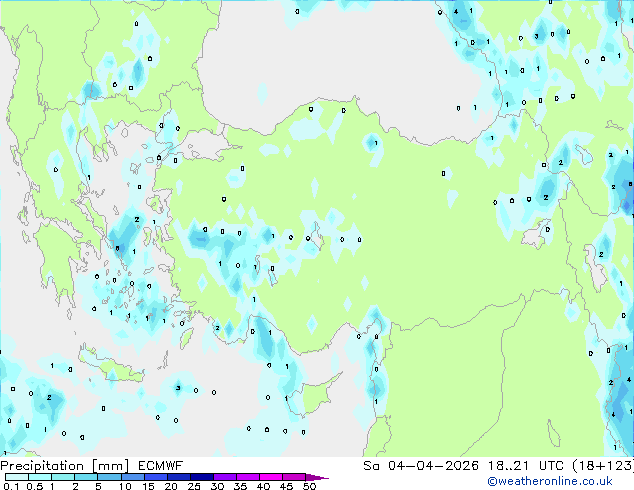
Task: Click legend tick label "0.5"
Action: (35, 486)
